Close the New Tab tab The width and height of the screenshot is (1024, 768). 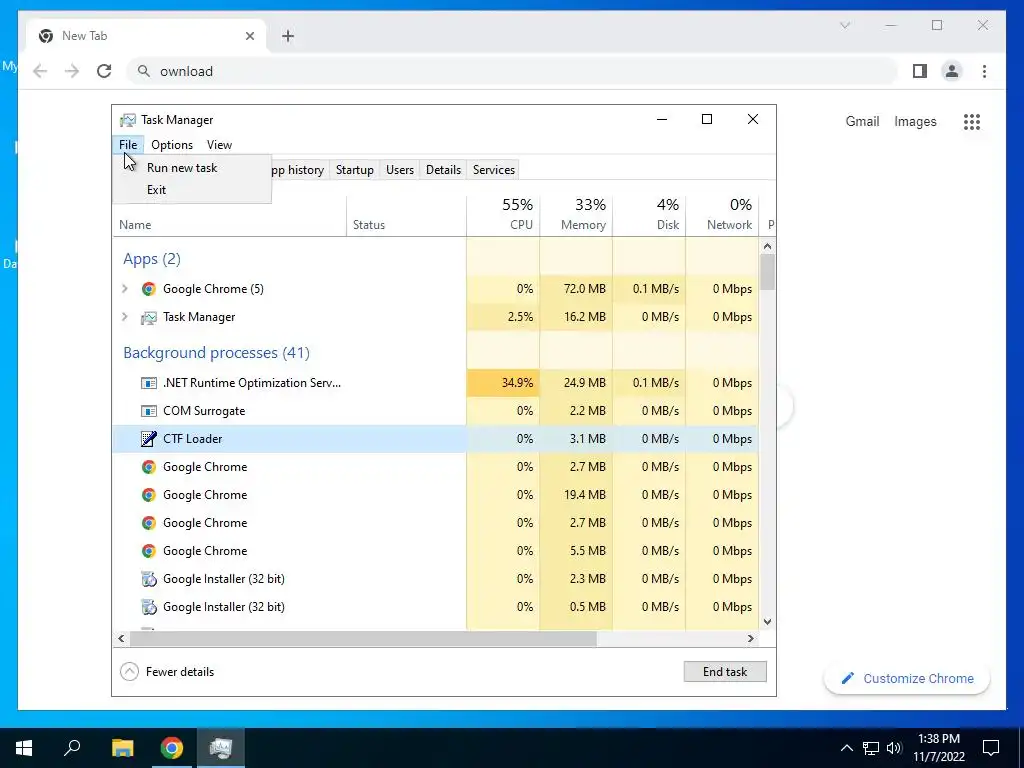[x=249, y=36]
